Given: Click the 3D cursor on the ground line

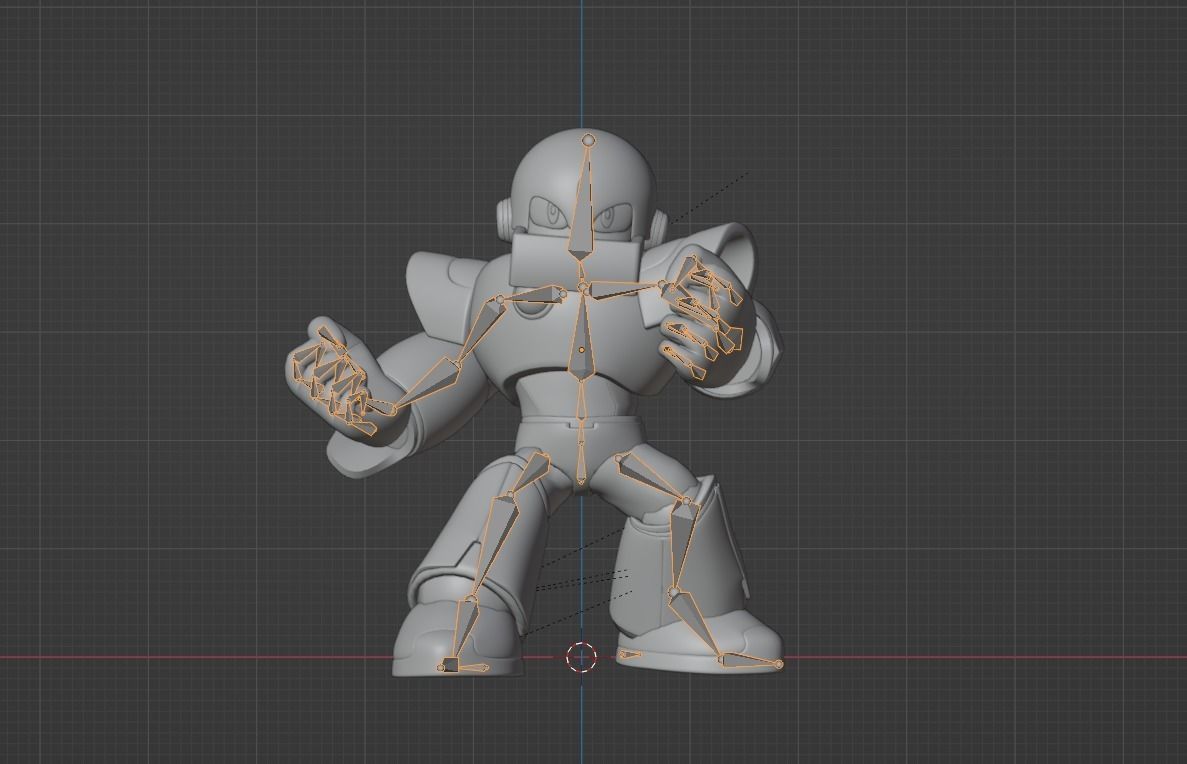Looking at the screenshot, I should pyautogui.click(x=581, y=656).
